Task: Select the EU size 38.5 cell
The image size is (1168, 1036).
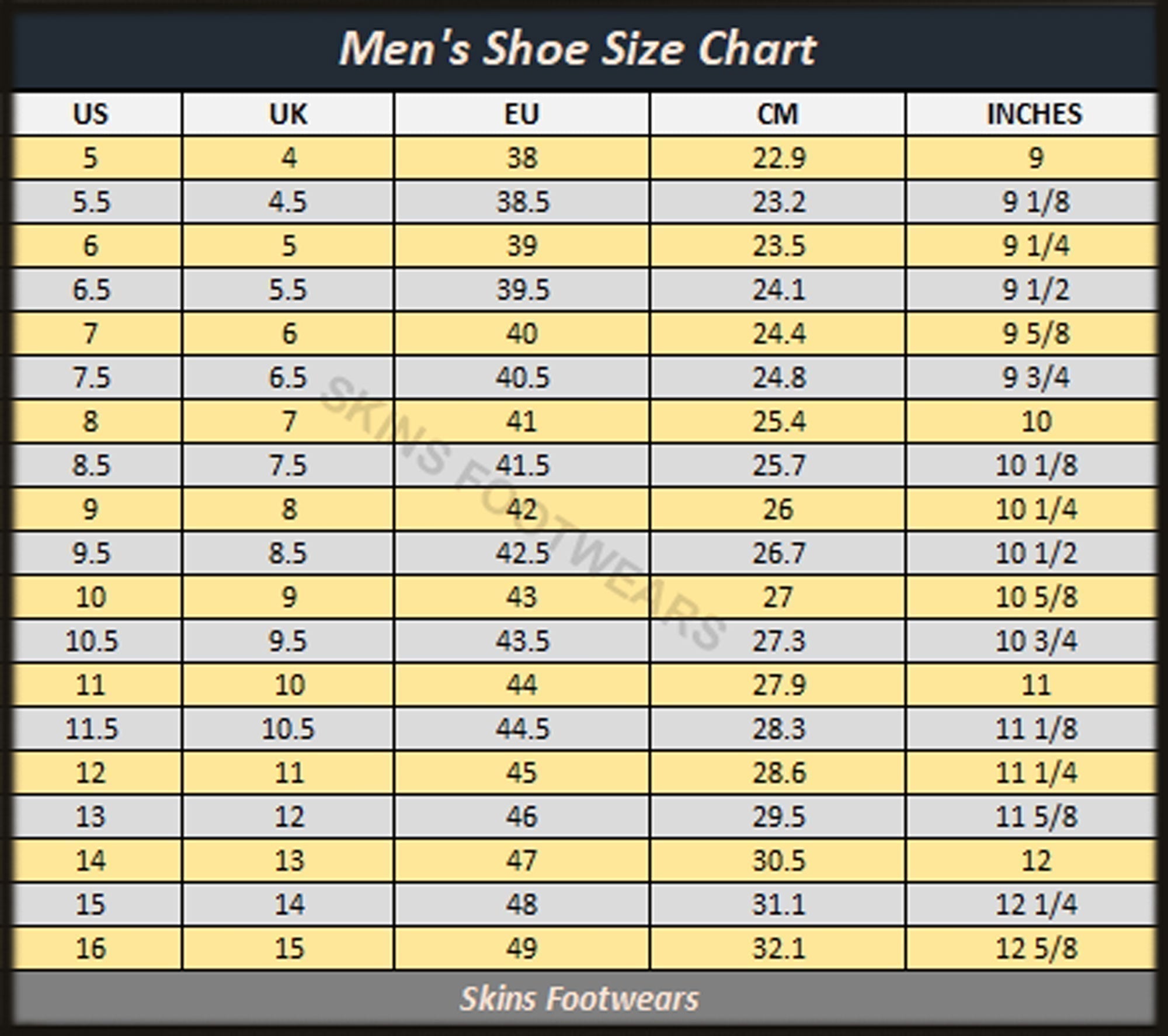Action: click(x=523, y=202)
